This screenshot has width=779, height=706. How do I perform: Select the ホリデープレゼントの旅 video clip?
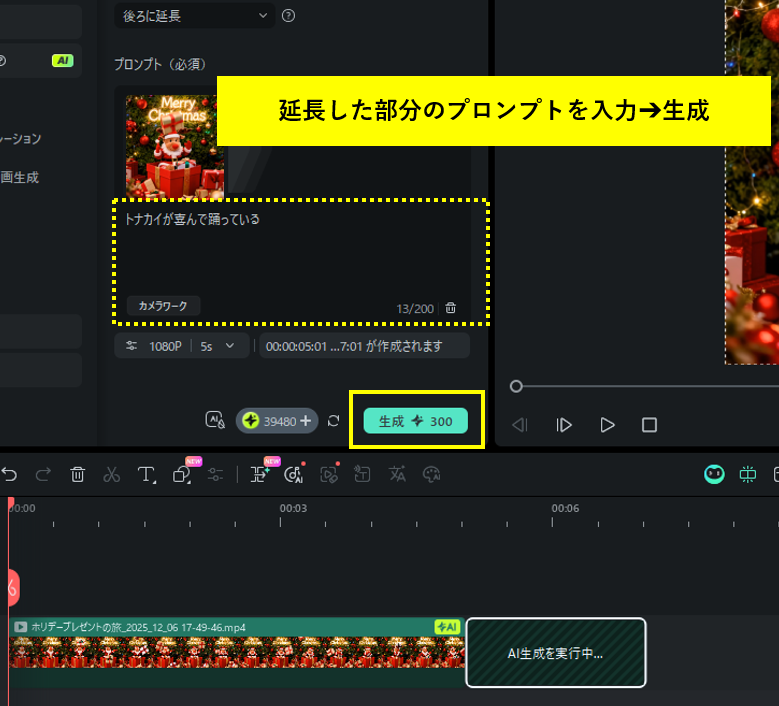pyautogui.click(x=236, y=652)
